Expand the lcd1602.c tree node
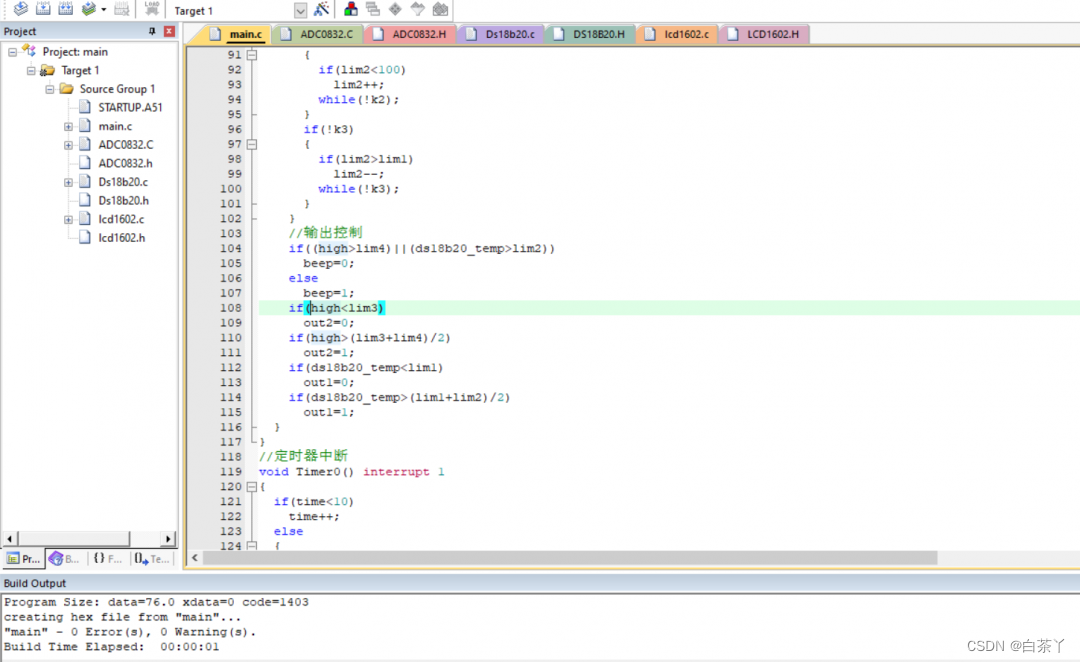The width and height of the screenshot is (1080, 662). point(68,220)
